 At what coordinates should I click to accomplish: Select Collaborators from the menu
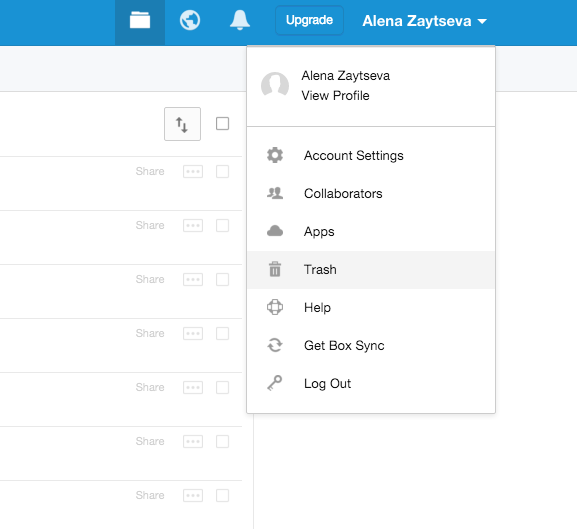[371, 194]
